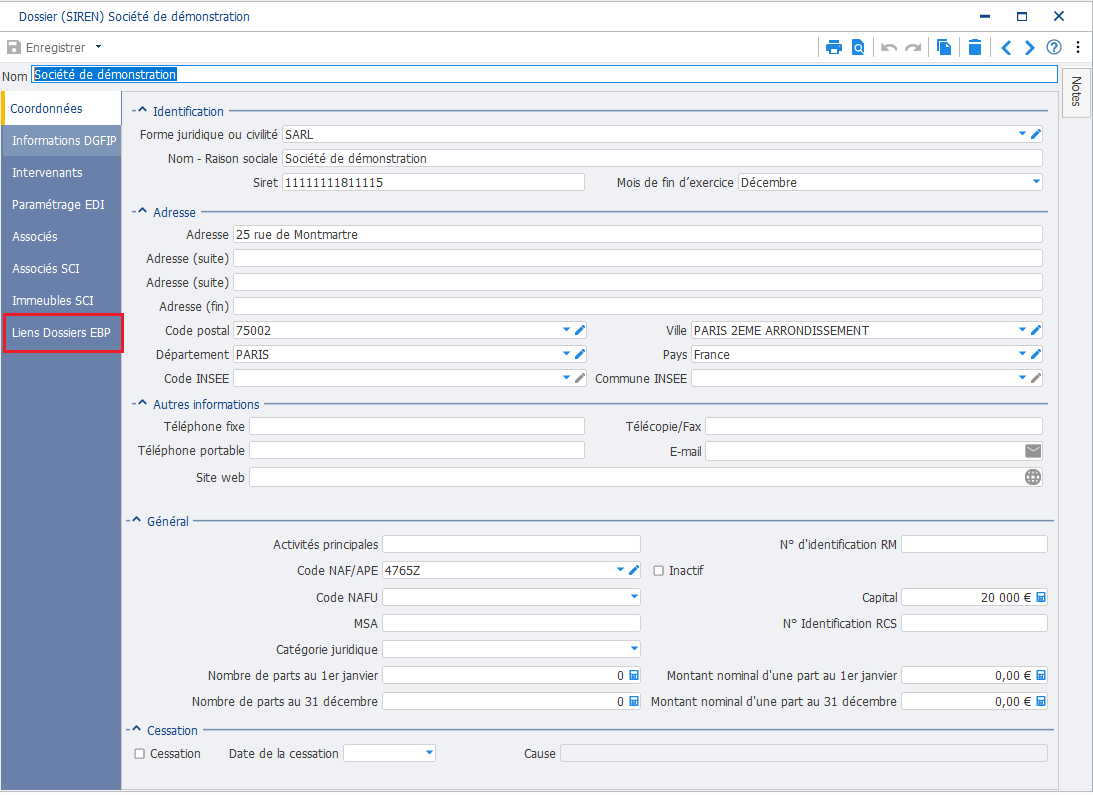Open the Notes side panel

[1076, 91]
